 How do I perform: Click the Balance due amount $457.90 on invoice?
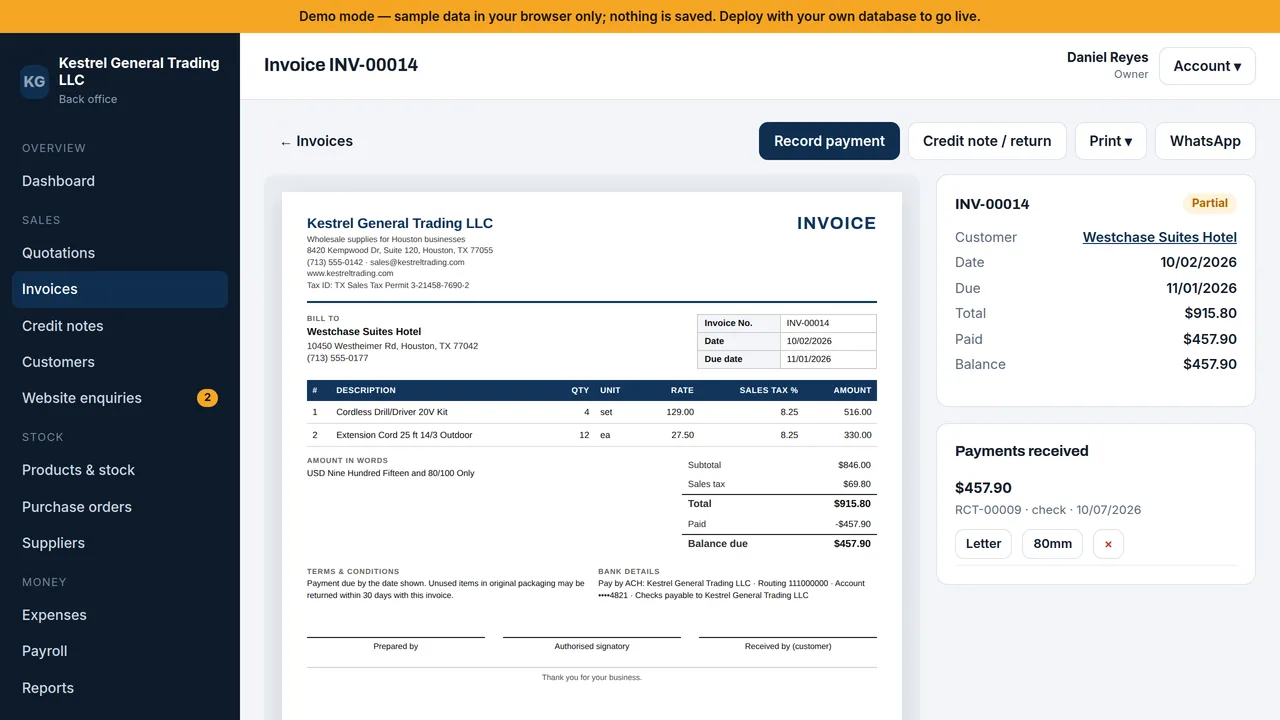[852, 544]
